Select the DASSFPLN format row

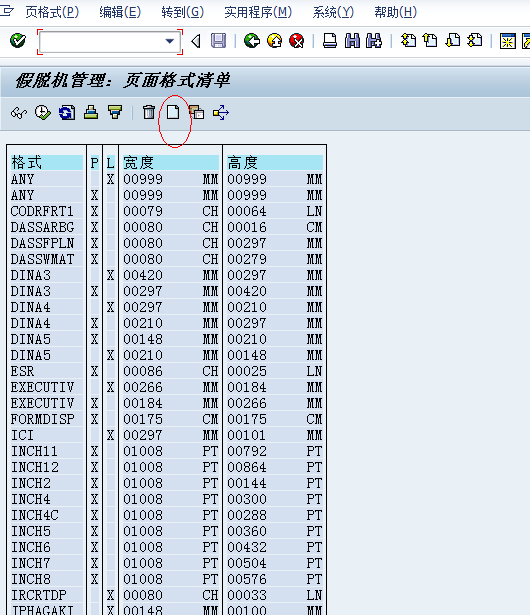point(166,243)
